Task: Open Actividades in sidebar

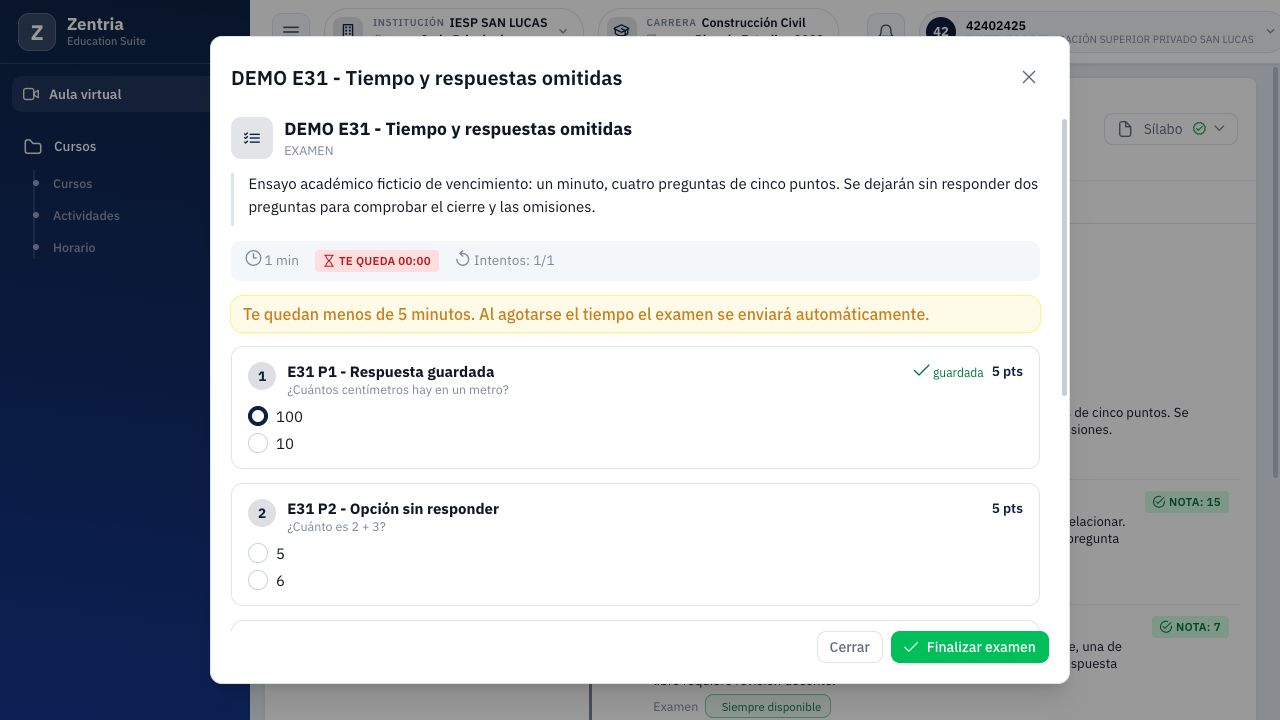Action: 86,216
